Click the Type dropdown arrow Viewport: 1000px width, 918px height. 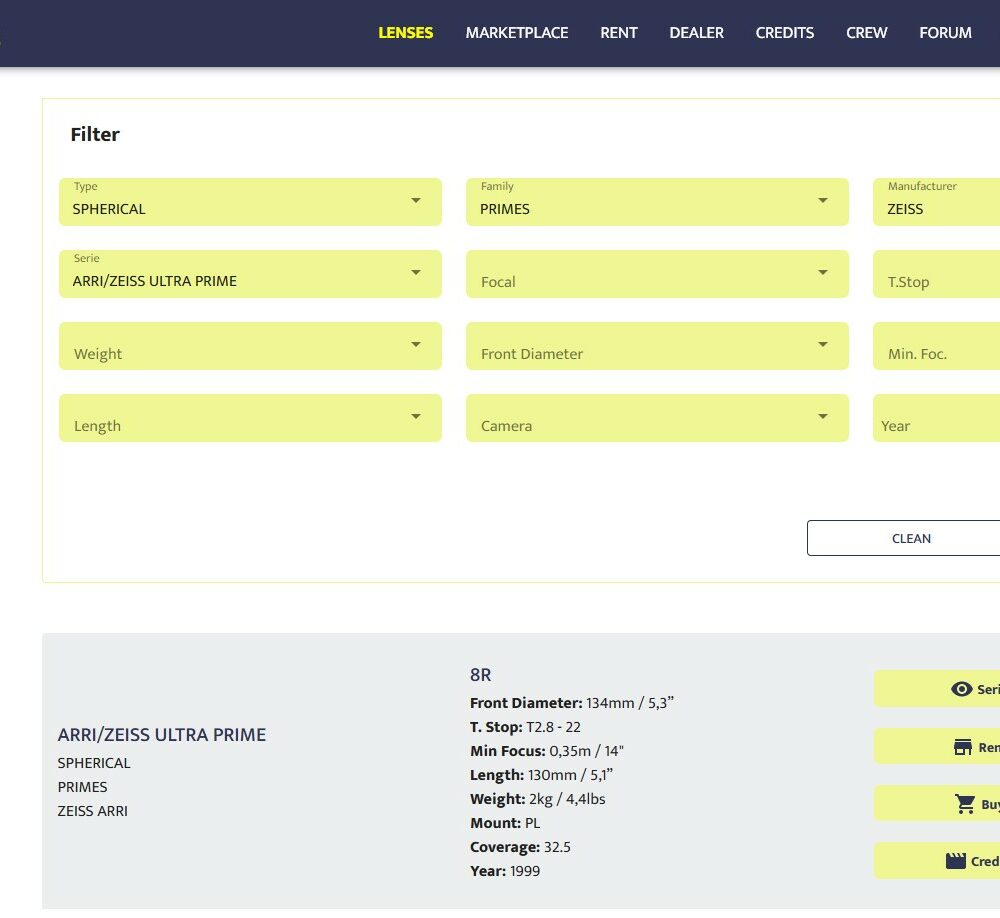coord(416,200)
